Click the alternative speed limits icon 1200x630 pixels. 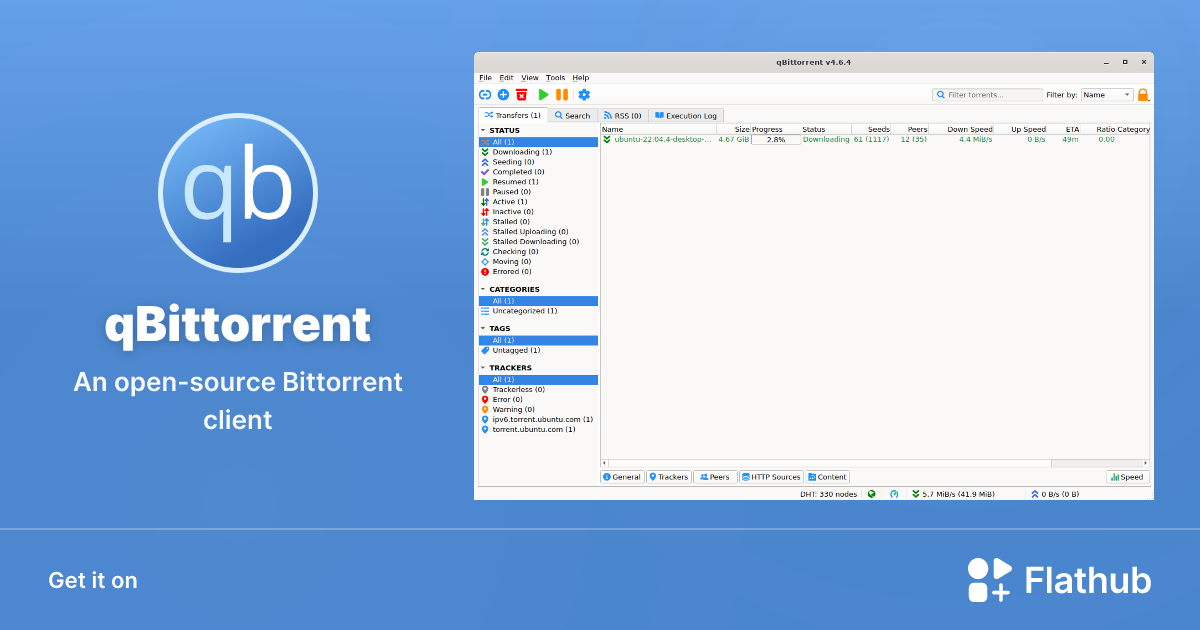[x=893, y=493]
